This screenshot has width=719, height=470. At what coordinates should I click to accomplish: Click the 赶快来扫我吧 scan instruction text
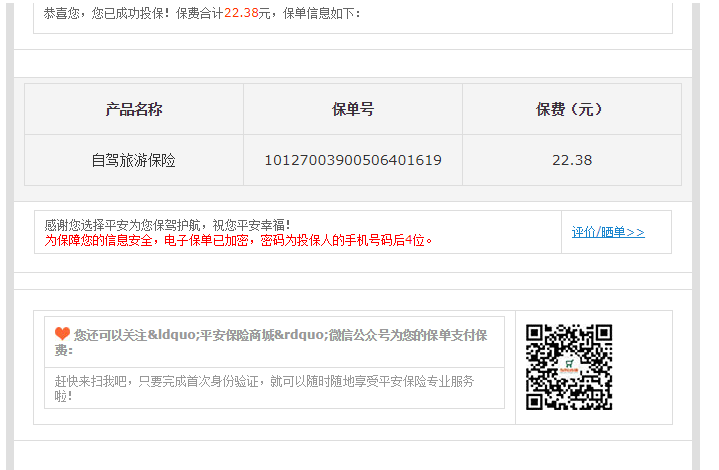(264, 381)
